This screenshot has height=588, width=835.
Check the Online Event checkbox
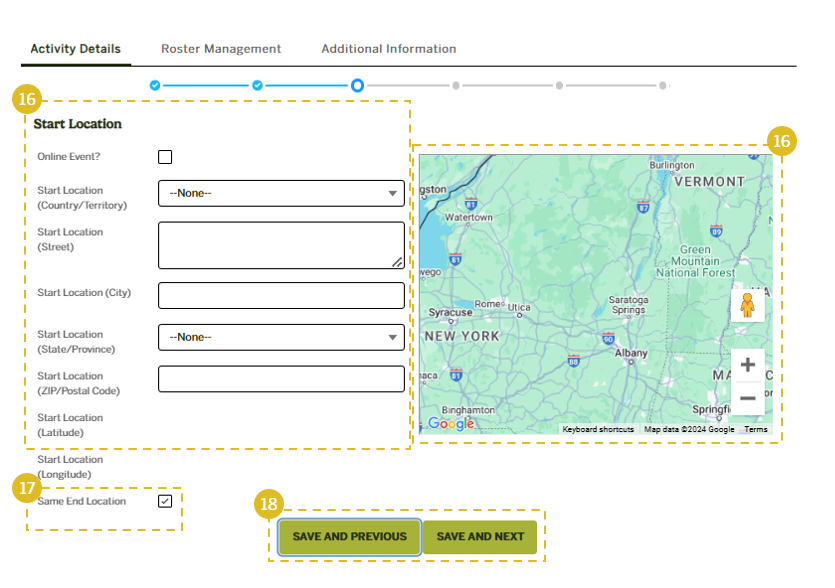pyautogui.click(x=165, y=157)
